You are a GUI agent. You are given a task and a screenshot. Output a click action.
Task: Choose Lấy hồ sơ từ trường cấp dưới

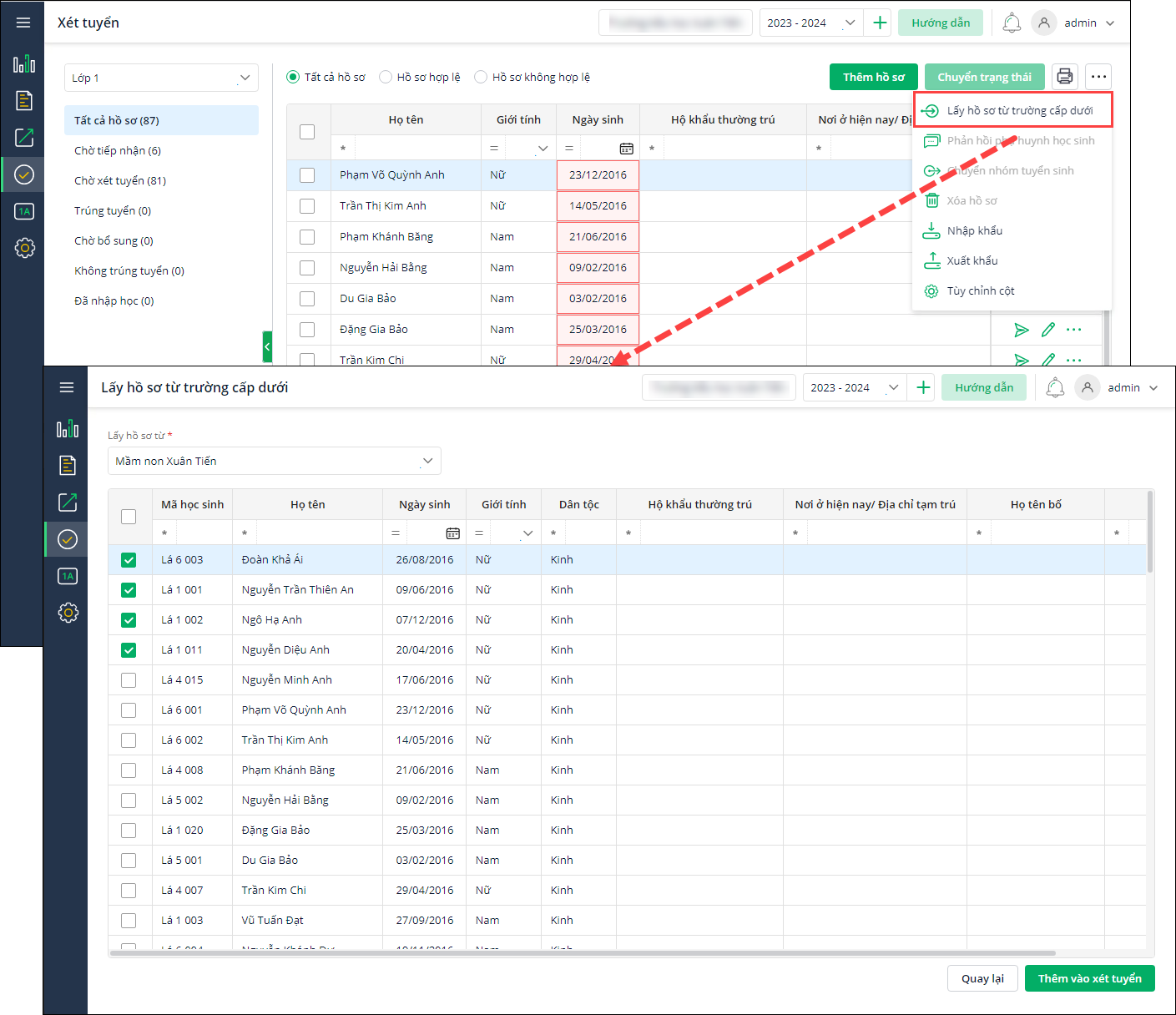coord(1013,110)
